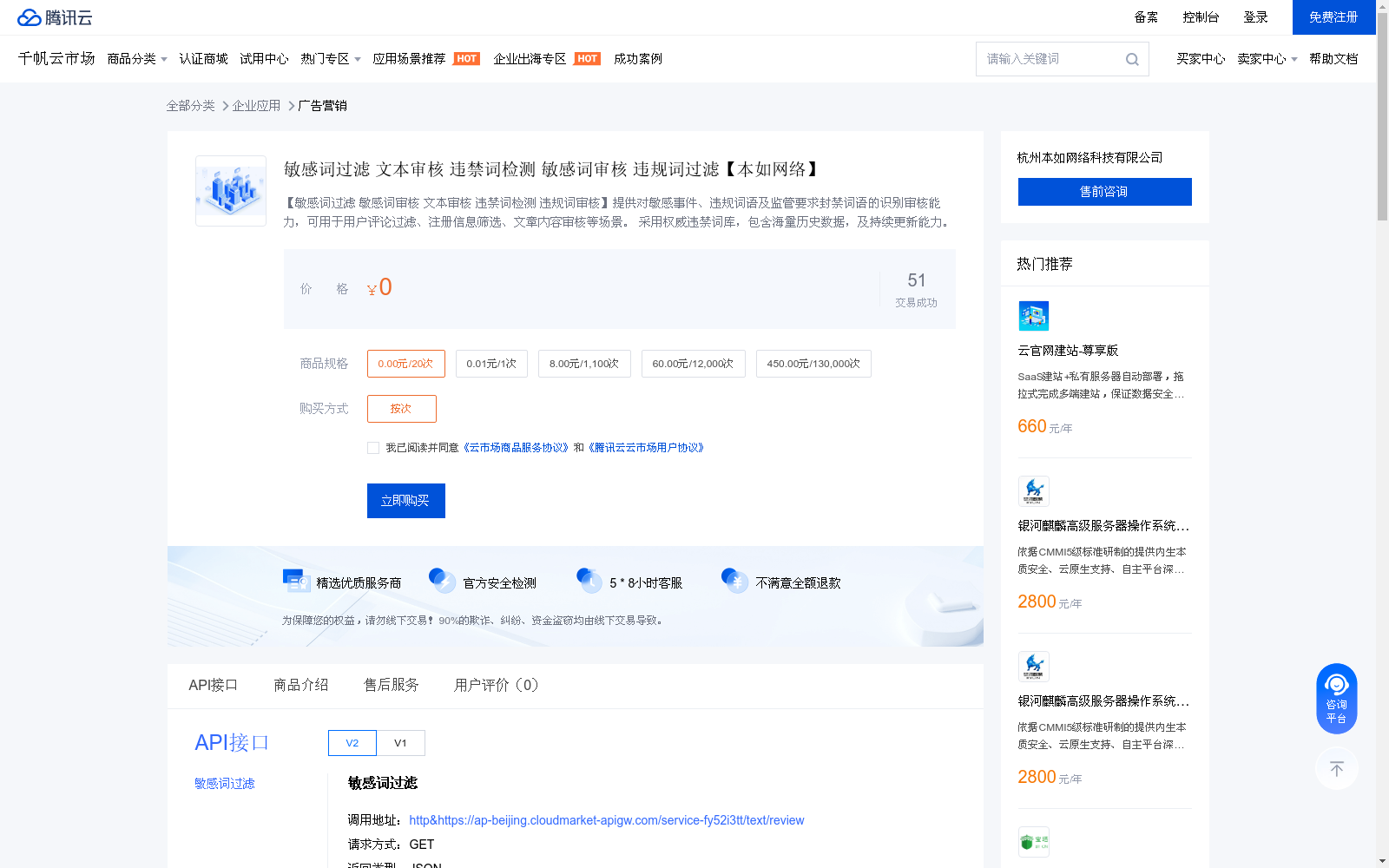Switch API version to V1
1389x868 pixels.
coord(400,743)
